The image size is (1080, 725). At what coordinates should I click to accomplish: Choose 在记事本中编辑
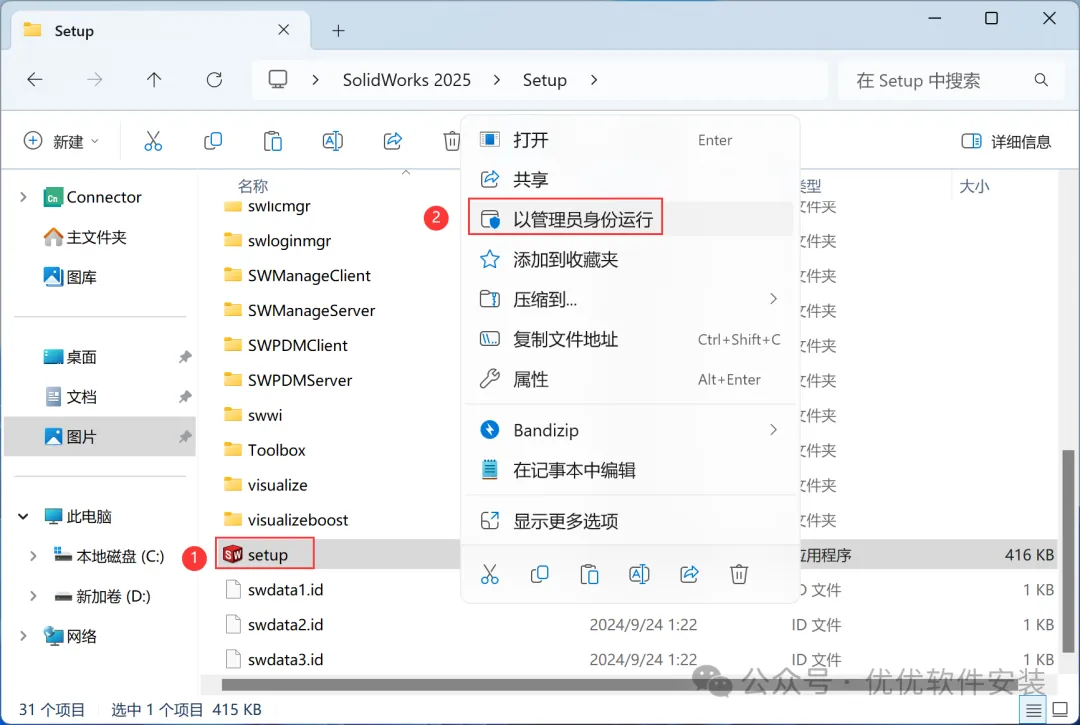click(630, 470)
